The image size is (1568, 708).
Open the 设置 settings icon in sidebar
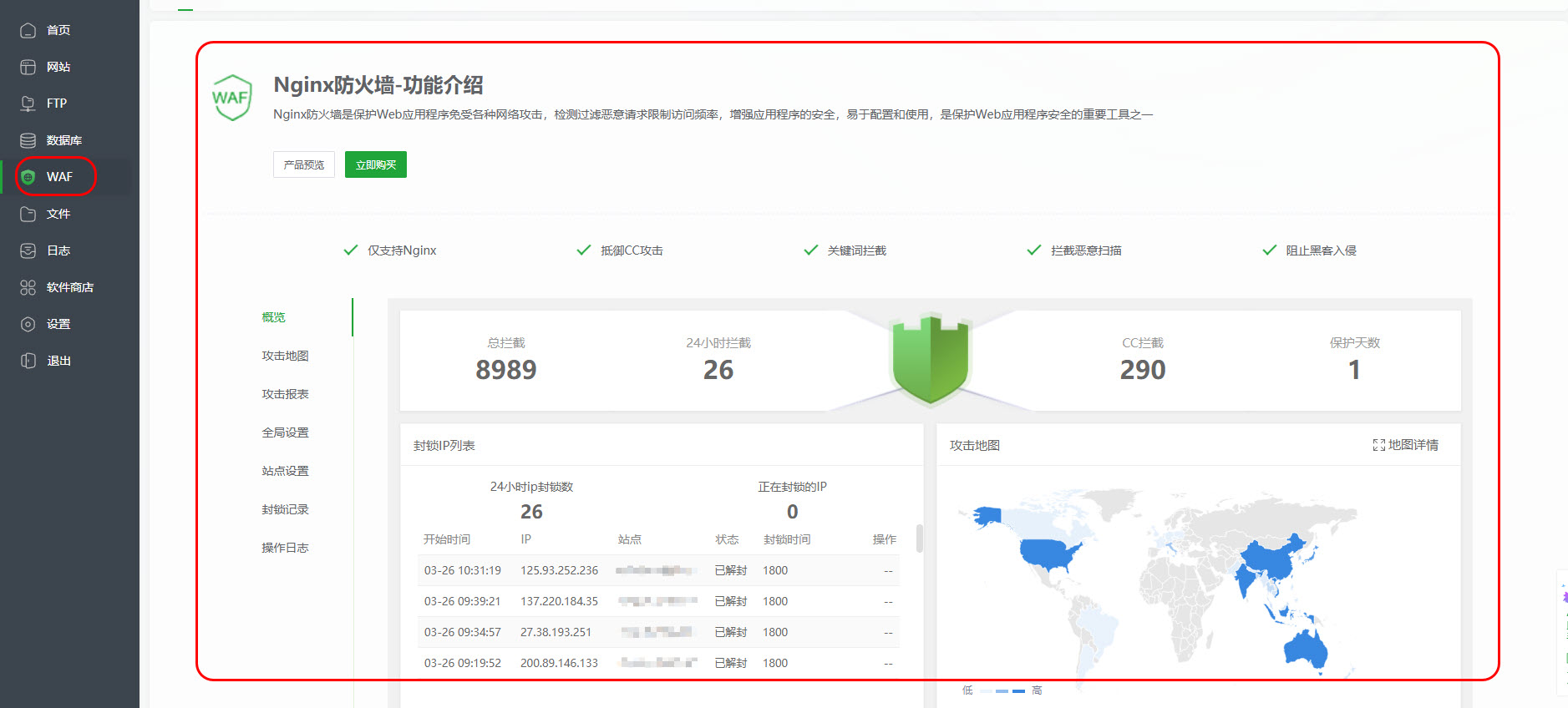tap(28, 324)
